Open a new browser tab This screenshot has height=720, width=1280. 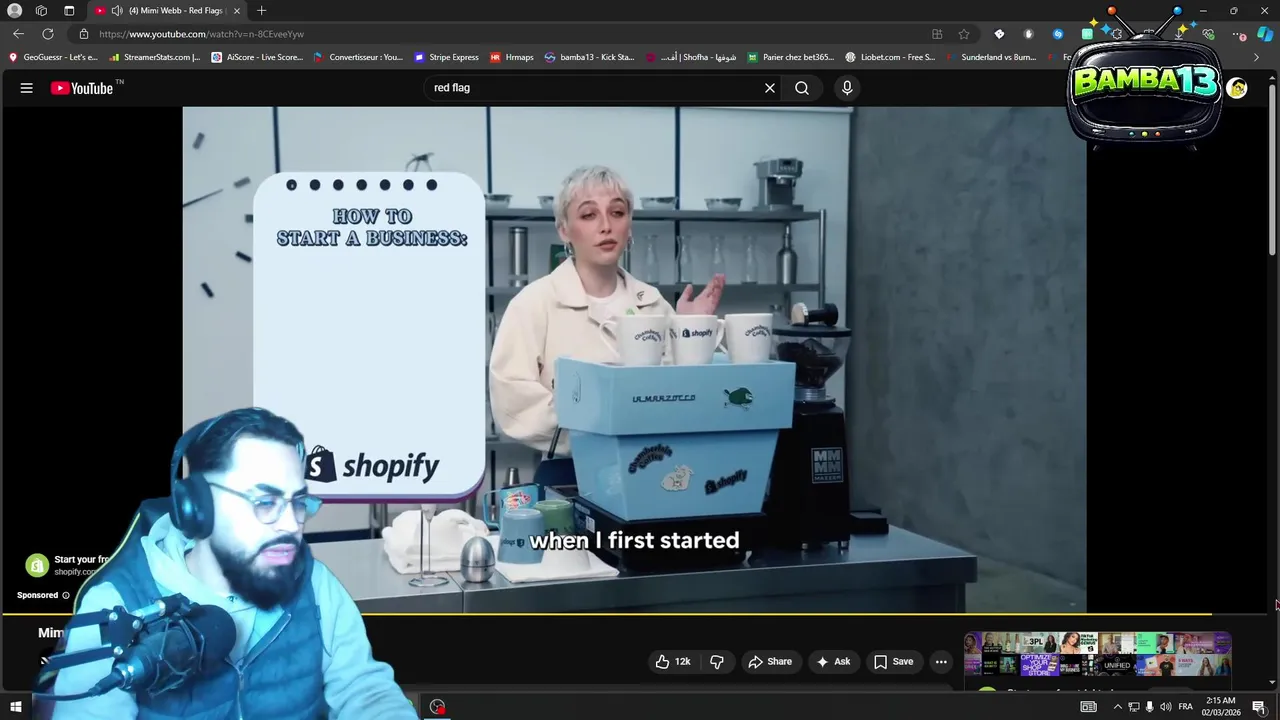pyautogui.click(x=261, y=10)
